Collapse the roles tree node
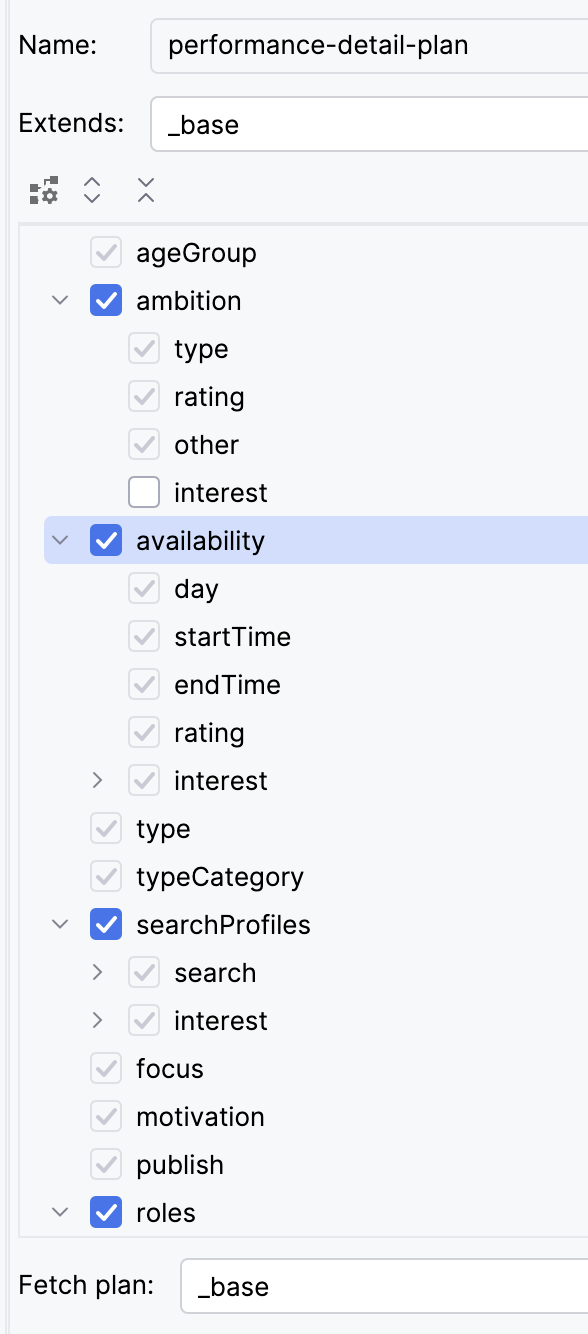 pos(60,1213)
